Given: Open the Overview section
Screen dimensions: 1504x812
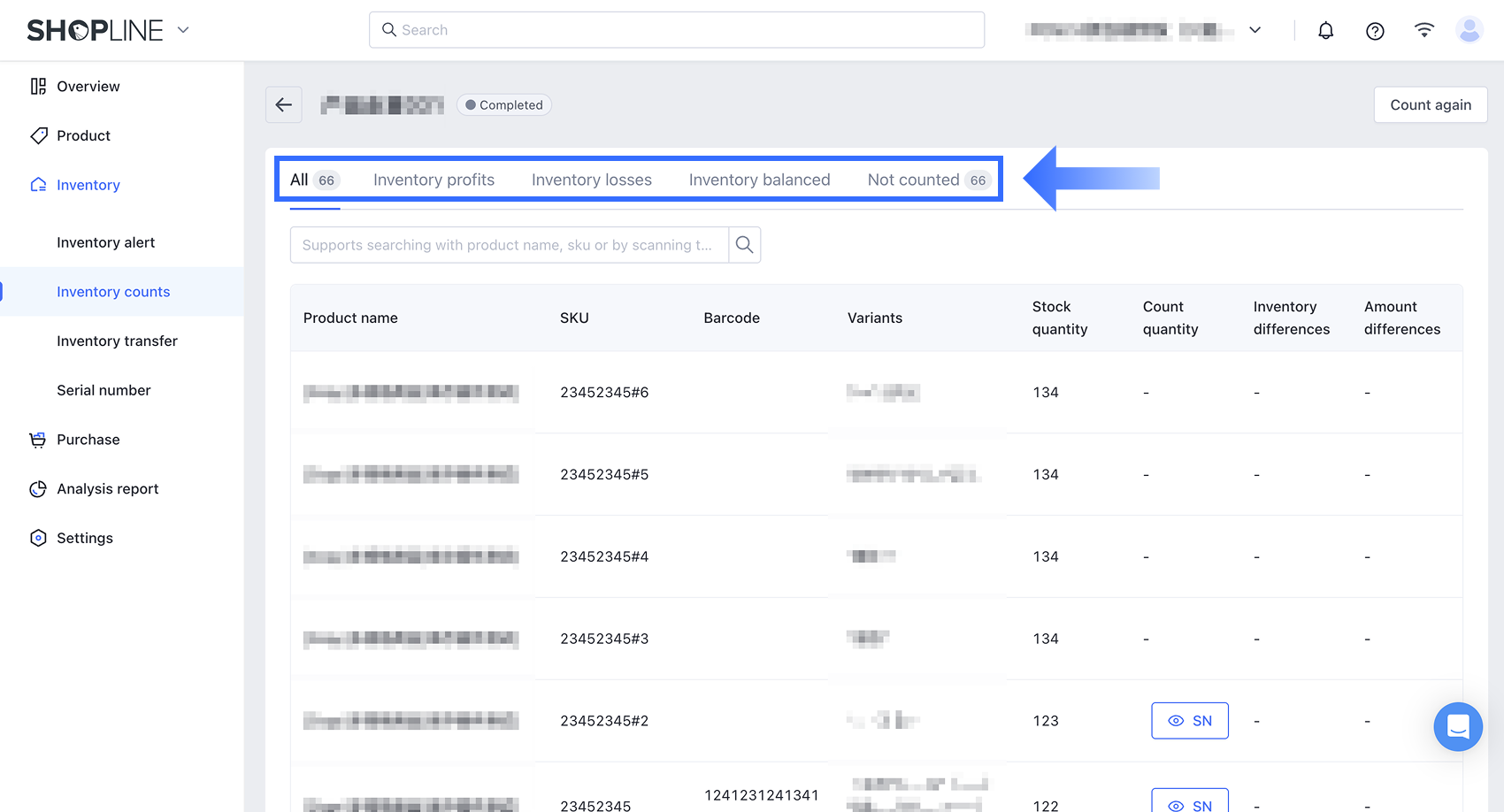Looking at the screenshot, I should [88, 86].
